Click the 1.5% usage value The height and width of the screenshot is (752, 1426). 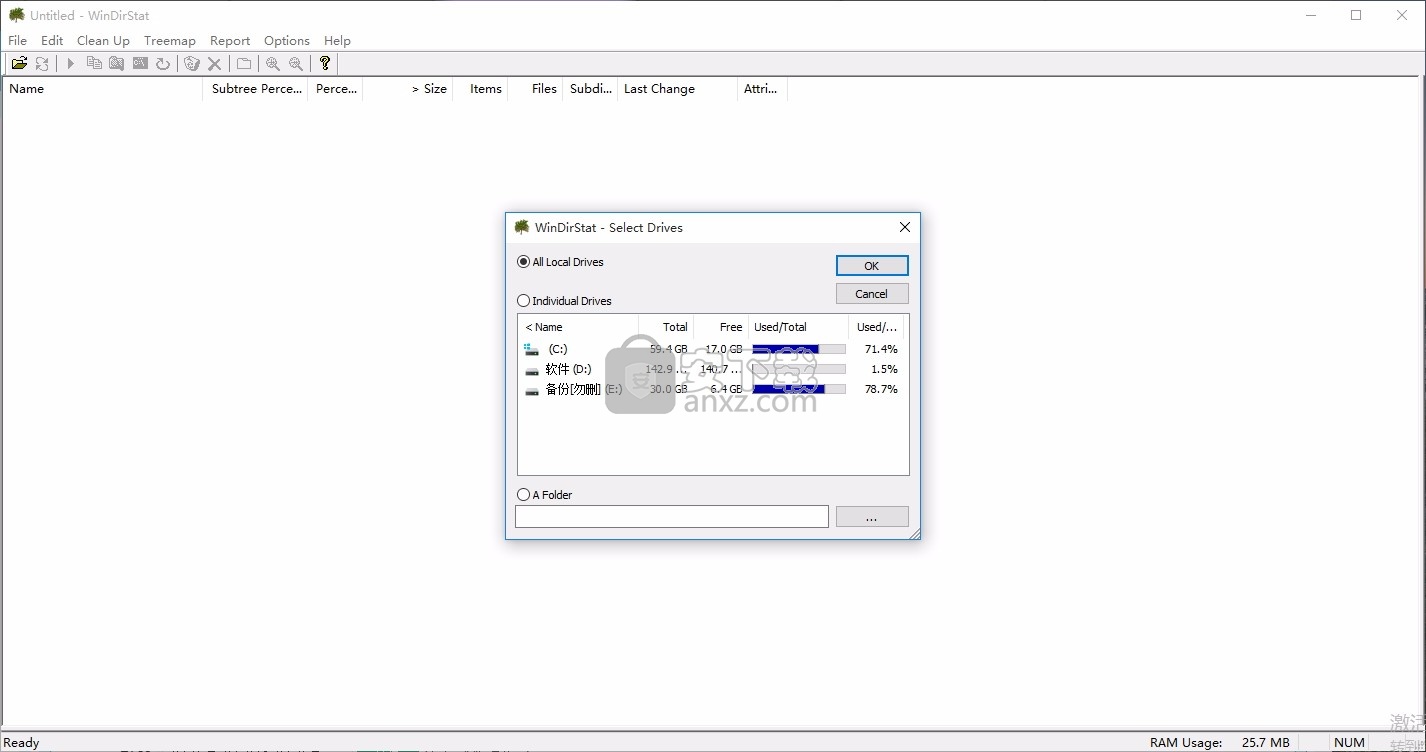pos(884,369)
